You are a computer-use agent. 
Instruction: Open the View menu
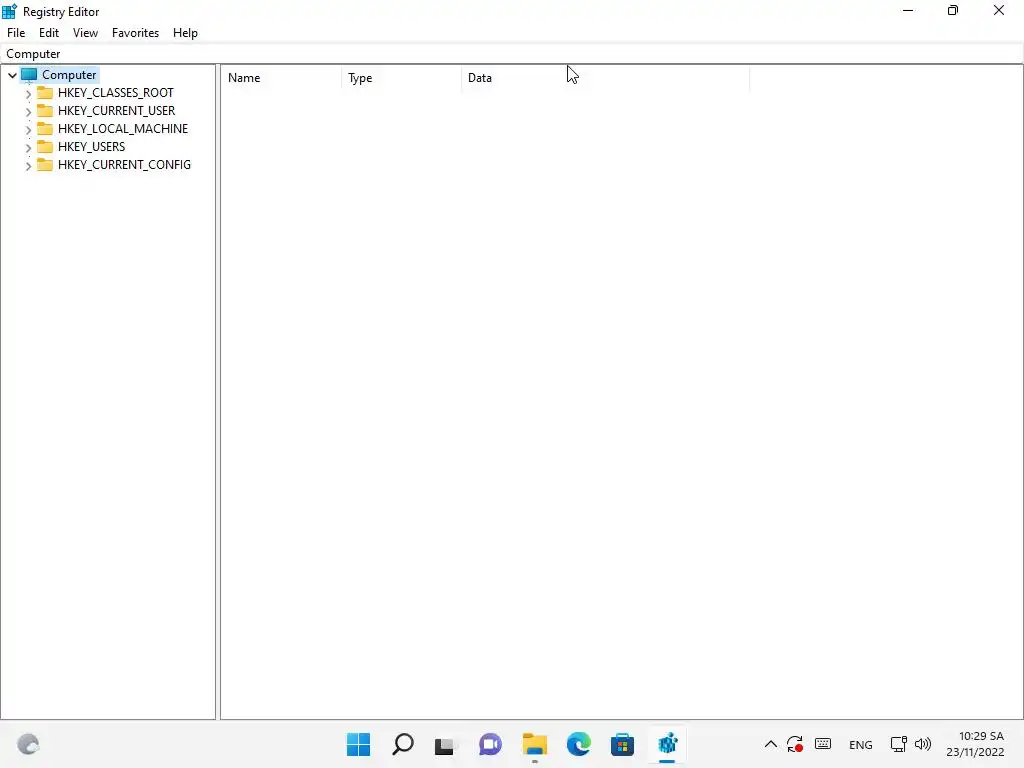86,33
